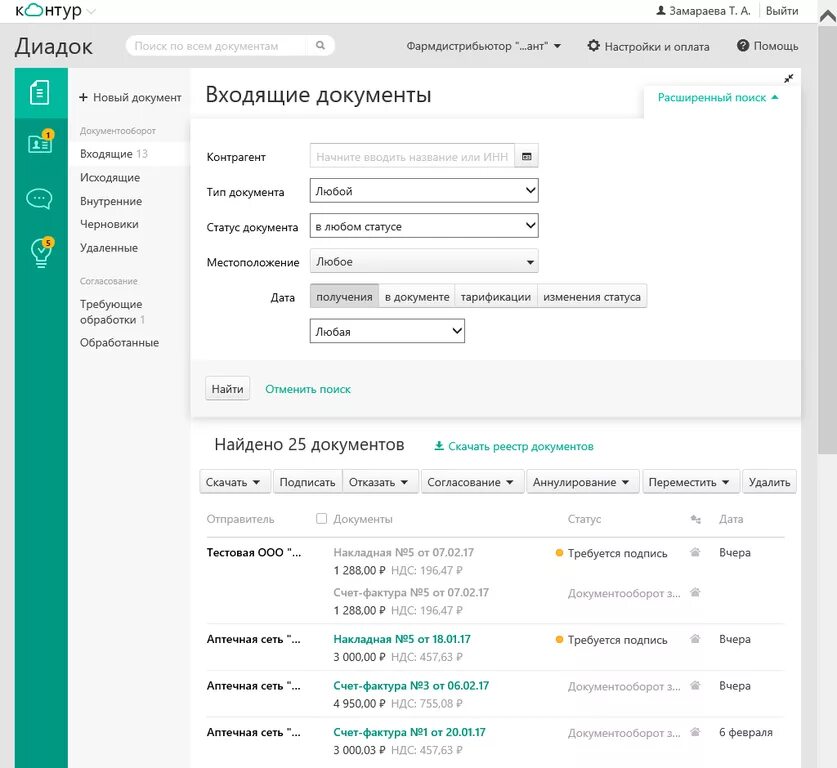Open the Статус документа dropdown
Screen dimensions: 837x768
[x=424, y=226]
